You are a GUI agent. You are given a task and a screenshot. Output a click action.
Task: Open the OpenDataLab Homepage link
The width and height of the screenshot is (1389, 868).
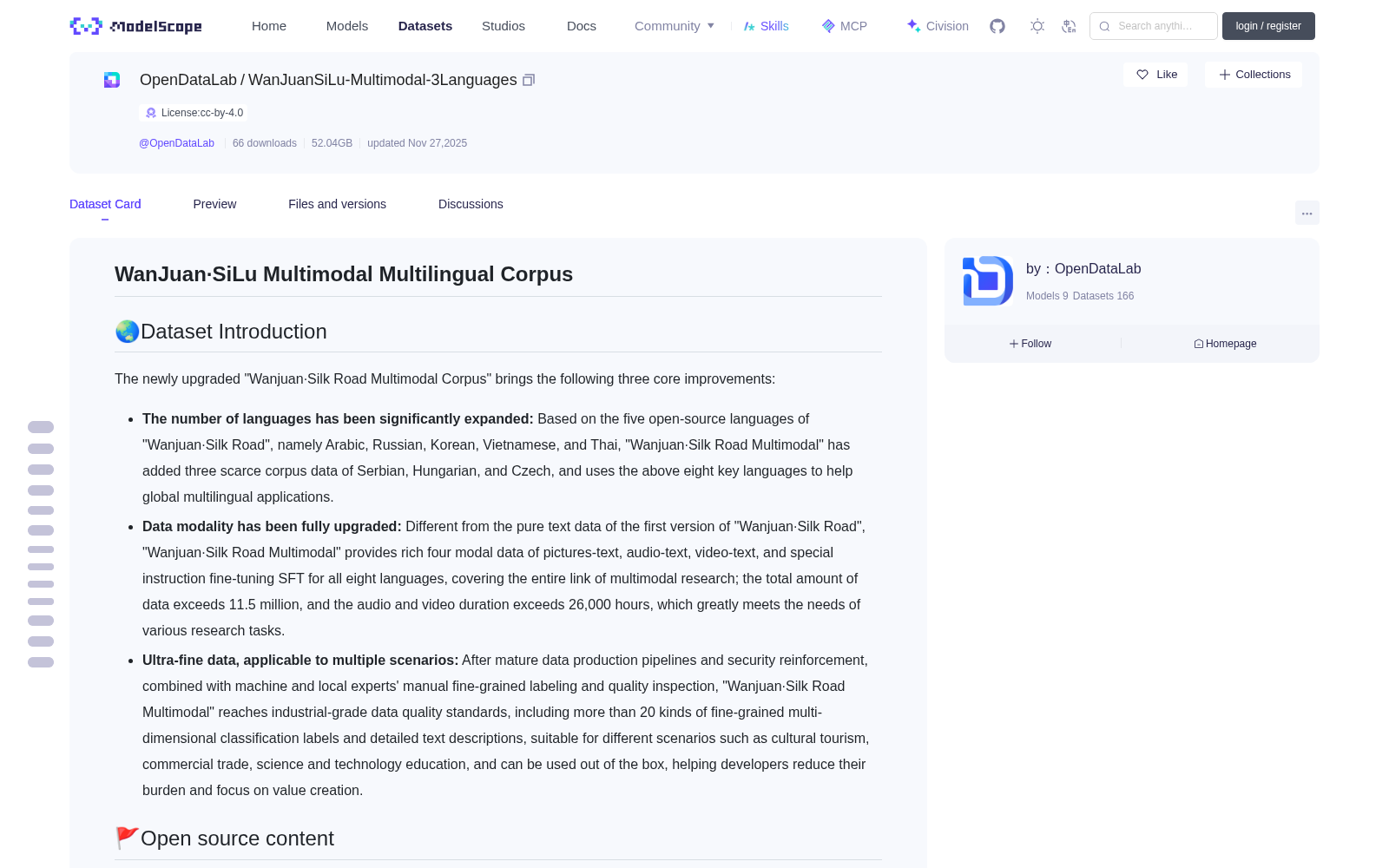[1225, 344]
